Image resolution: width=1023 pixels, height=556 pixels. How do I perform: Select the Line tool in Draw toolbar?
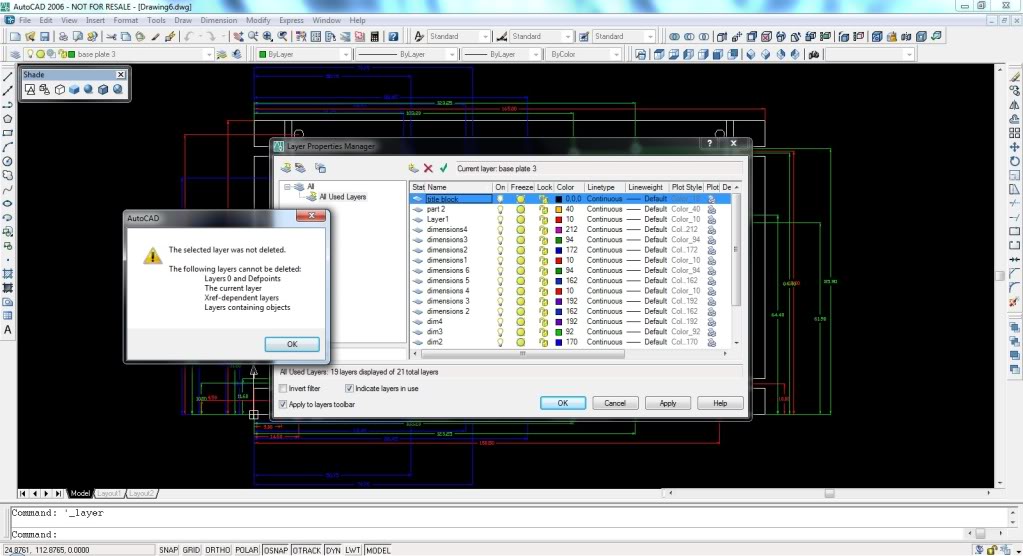(x=8, y=76)
